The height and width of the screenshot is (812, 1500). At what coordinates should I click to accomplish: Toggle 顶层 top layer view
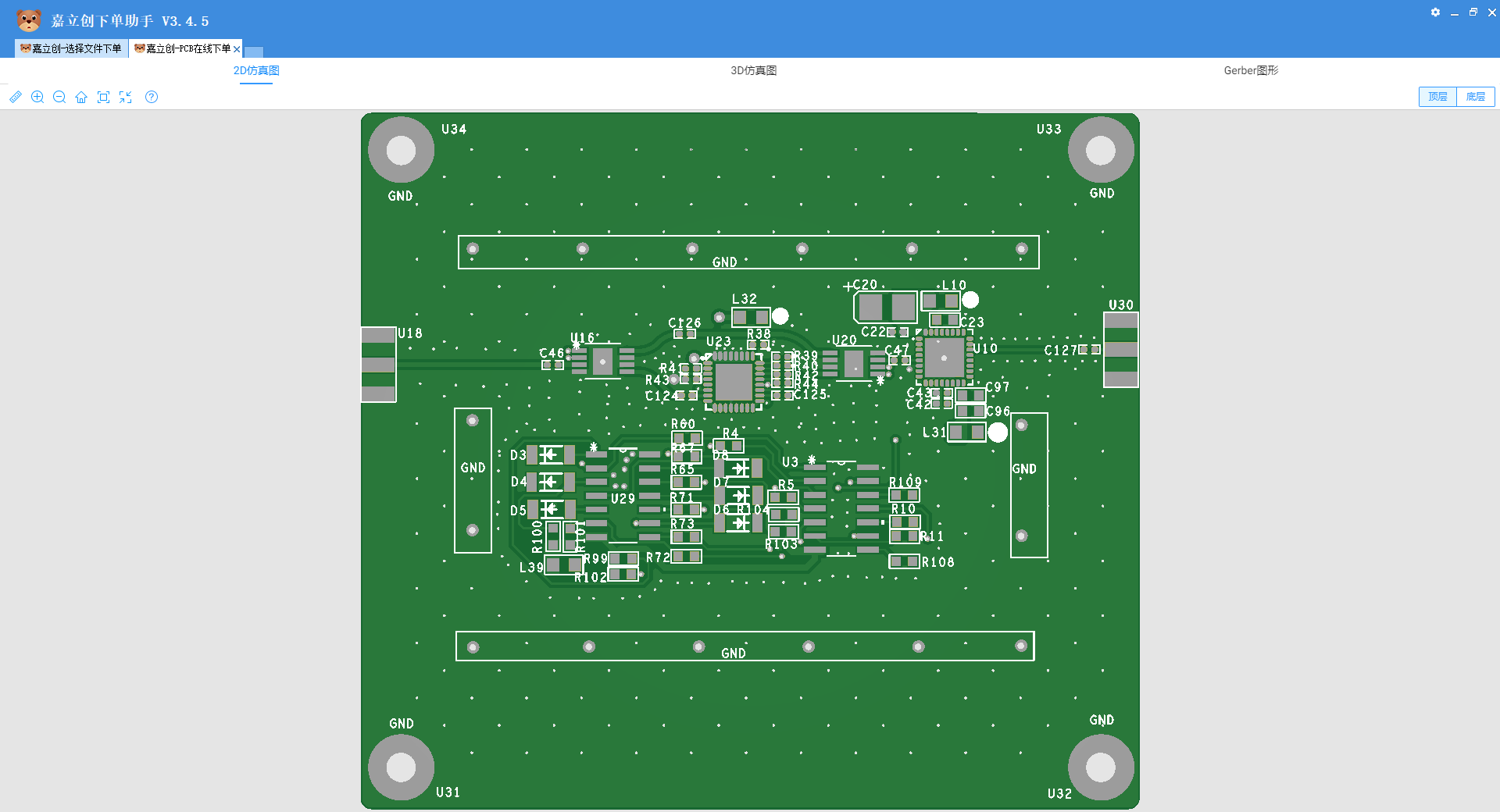point(1437,97)
